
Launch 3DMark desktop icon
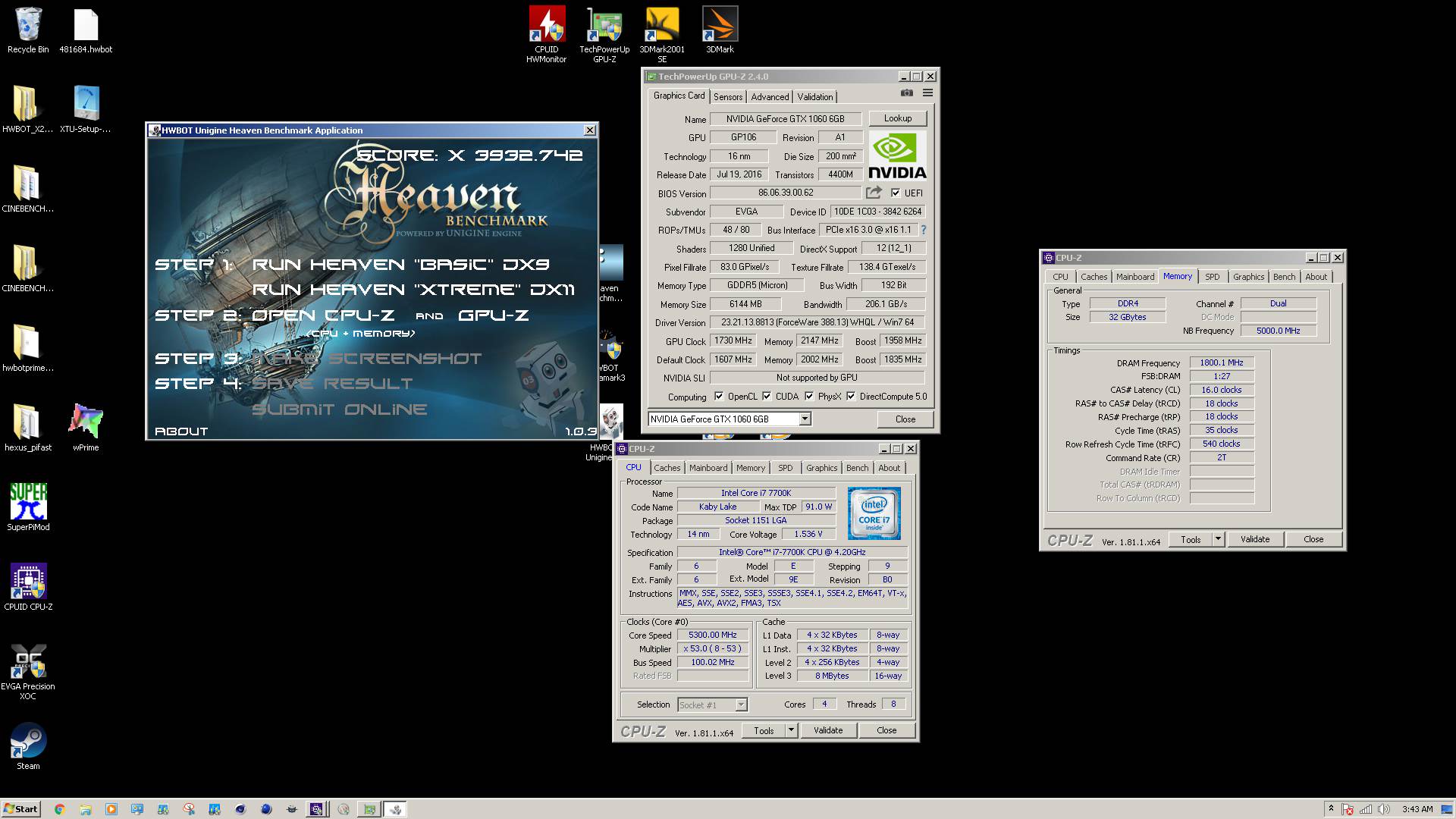tap(720, 30)
